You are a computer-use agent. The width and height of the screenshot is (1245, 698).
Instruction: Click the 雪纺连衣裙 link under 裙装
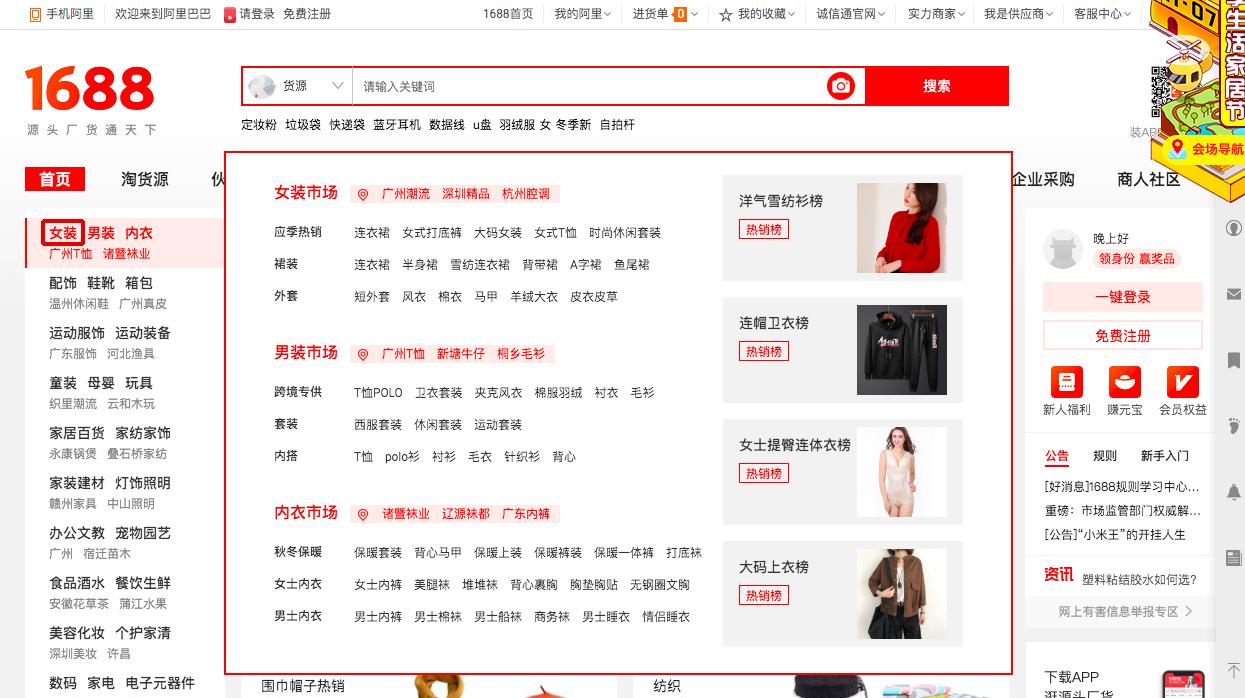click(x=480, y=265)
